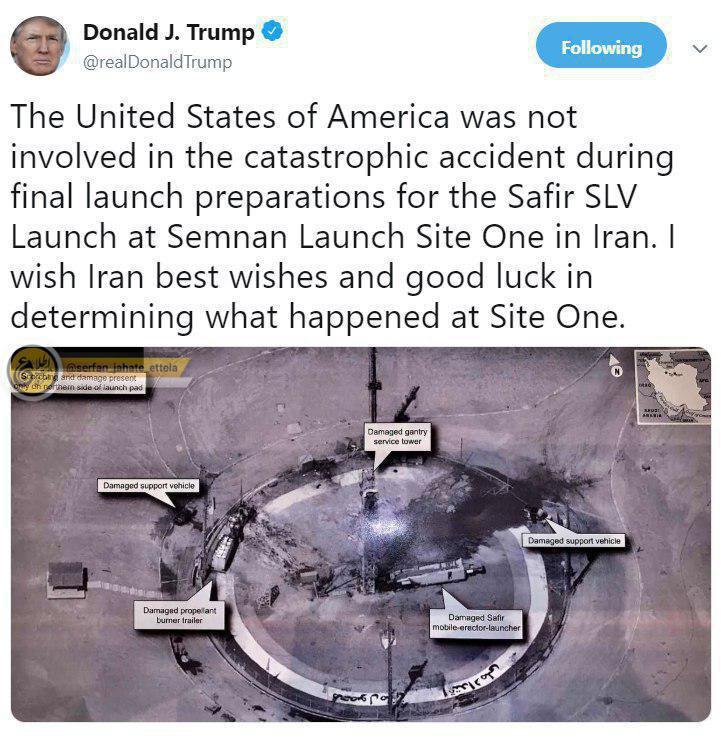Click the @serfan_jahate_ettela watermark text
This screenshot has width=721, height=740.
pos(122,367)
